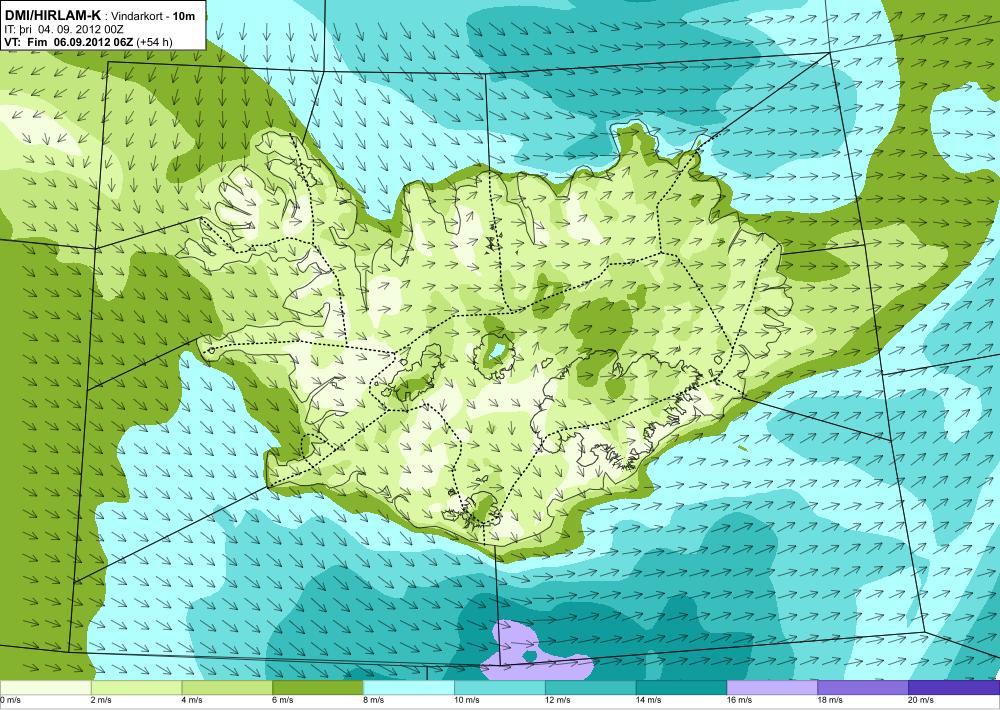Click the "(+54 h)" forecast offset text
The width and height of the screenshot is (1000, 710).
(x=154, y=43)
